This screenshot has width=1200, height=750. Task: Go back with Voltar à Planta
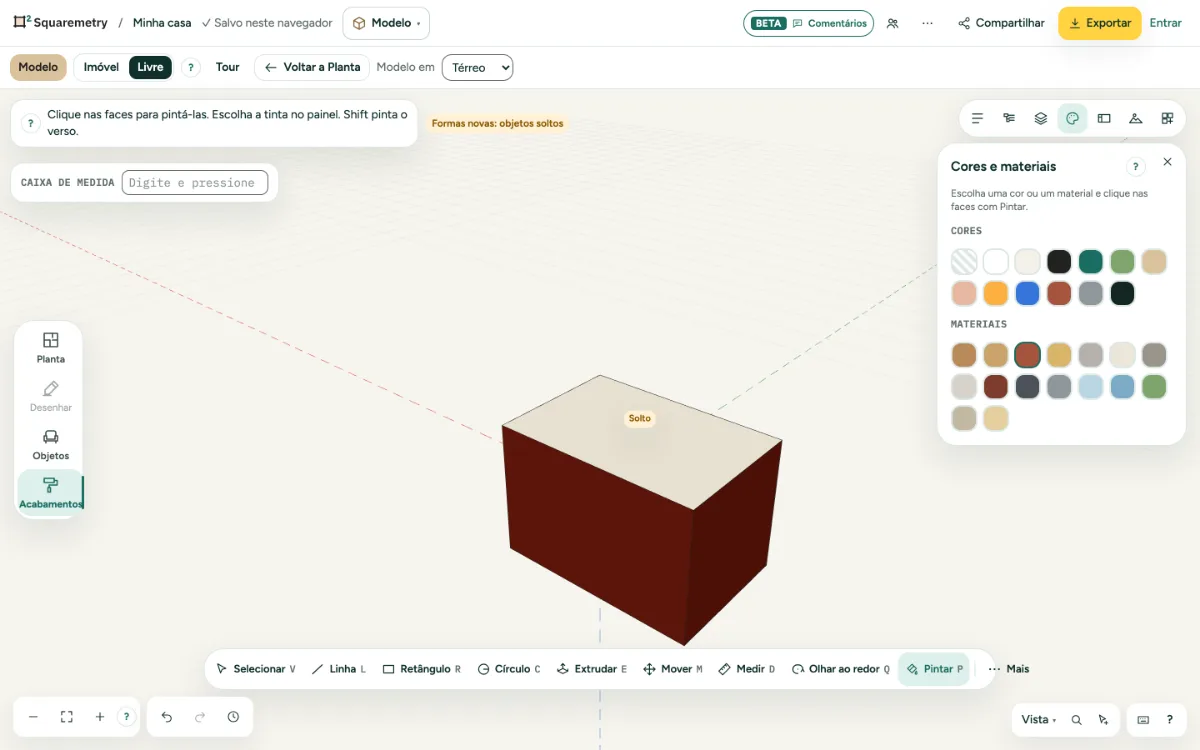tap(312, 67)
